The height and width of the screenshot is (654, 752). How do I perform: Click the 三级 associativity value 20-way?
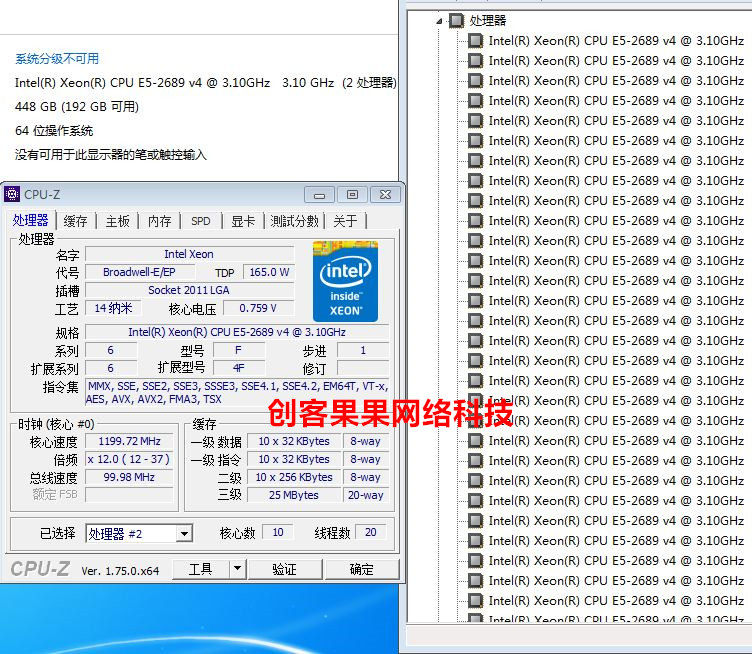pyautogui.click(x=365, y=495)
